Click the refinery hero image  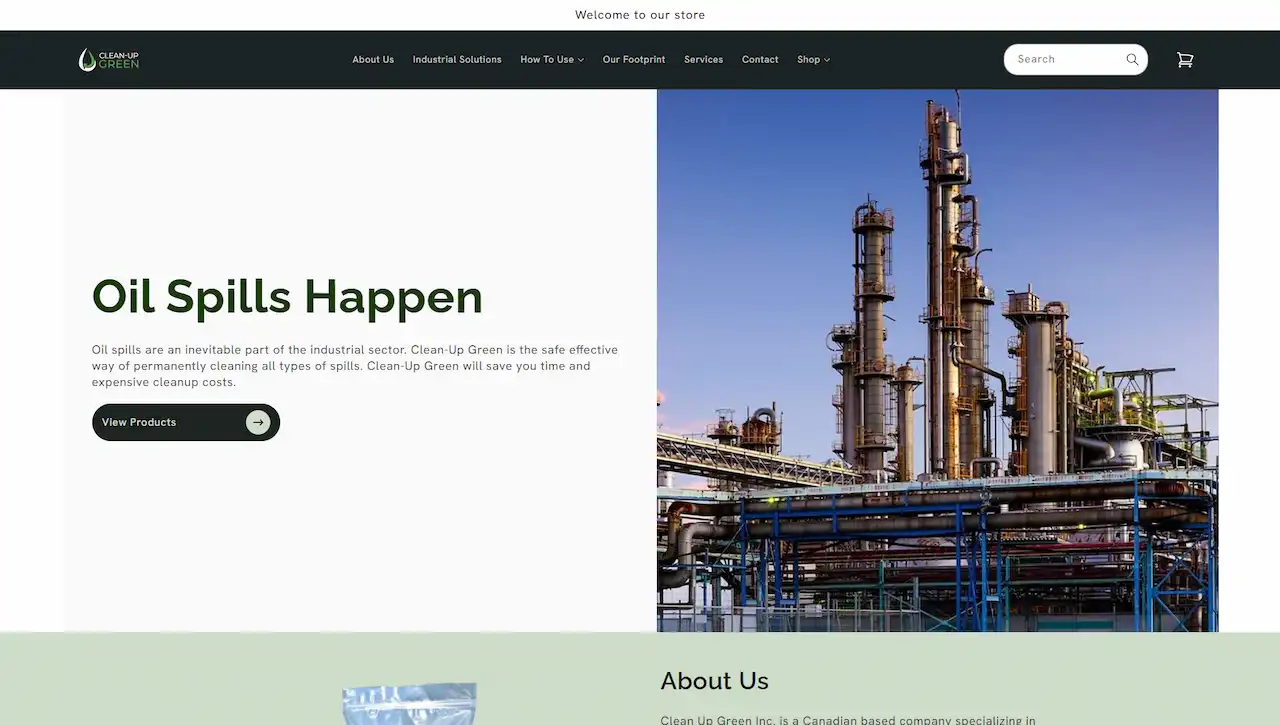click(x=937, y=360)
